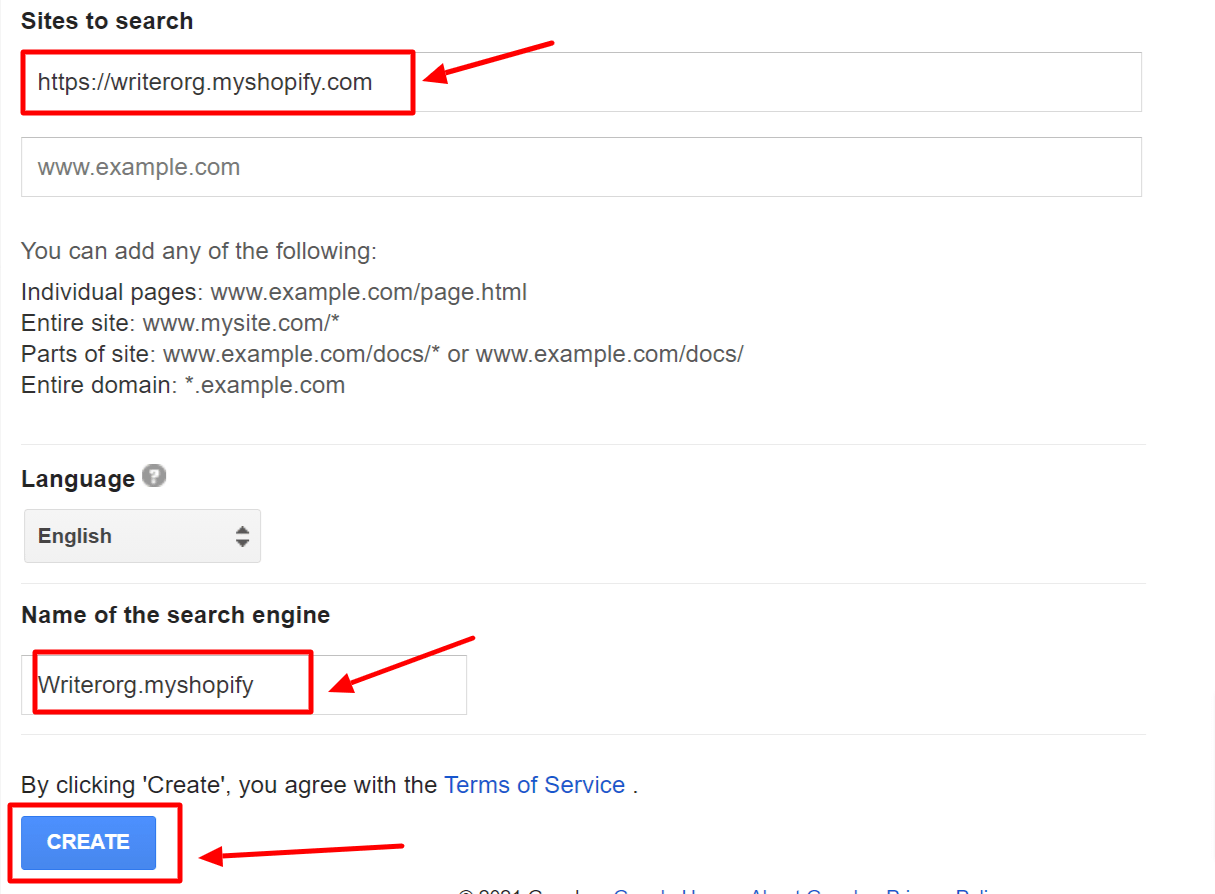This screenshot has width=1215, height=894.
Task: Select a different language from the combo box
Action: pos(142,536)
